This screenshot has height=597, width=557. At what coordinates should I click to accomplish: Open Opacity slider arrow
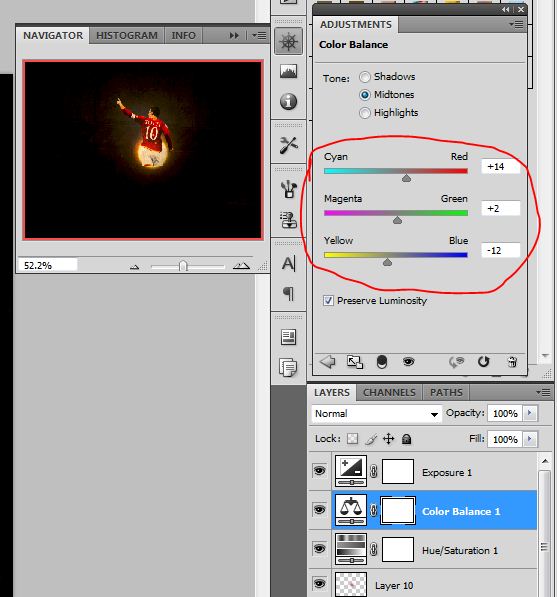pos(530,413)
